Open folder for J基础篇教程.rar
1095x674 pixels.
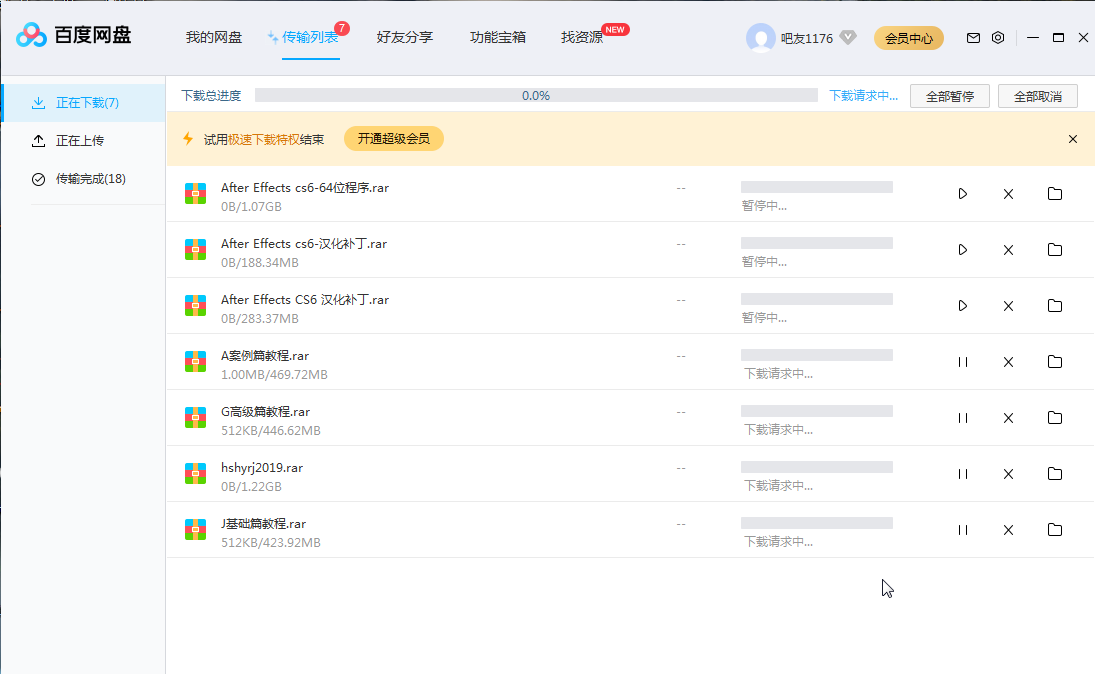[1055, 529]
